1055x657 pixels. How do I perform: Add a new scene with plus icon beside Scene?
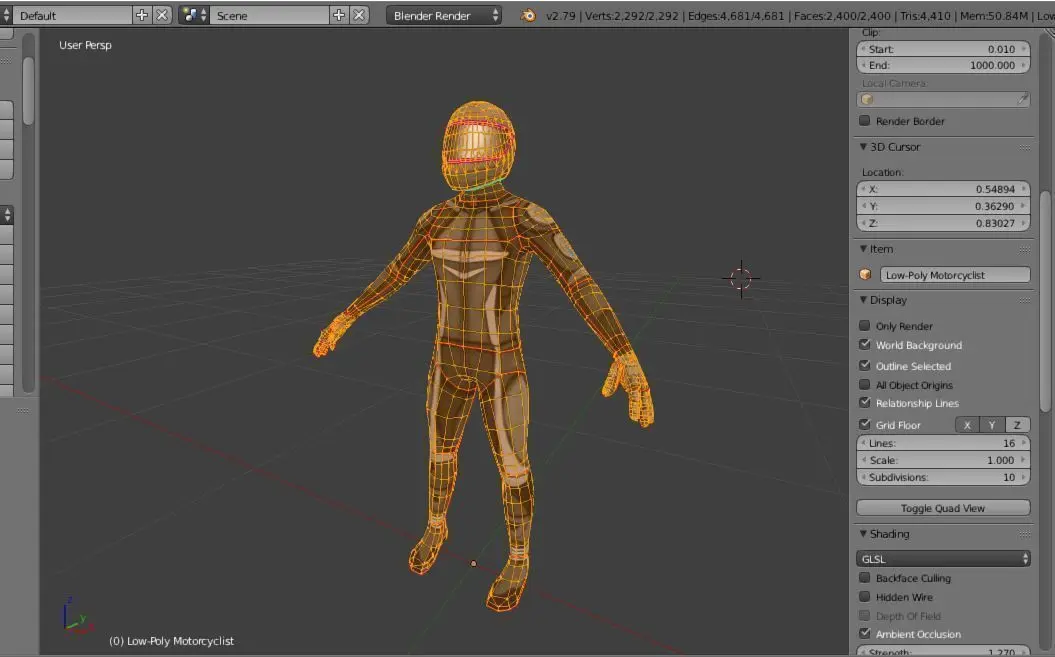click(338, 15)
